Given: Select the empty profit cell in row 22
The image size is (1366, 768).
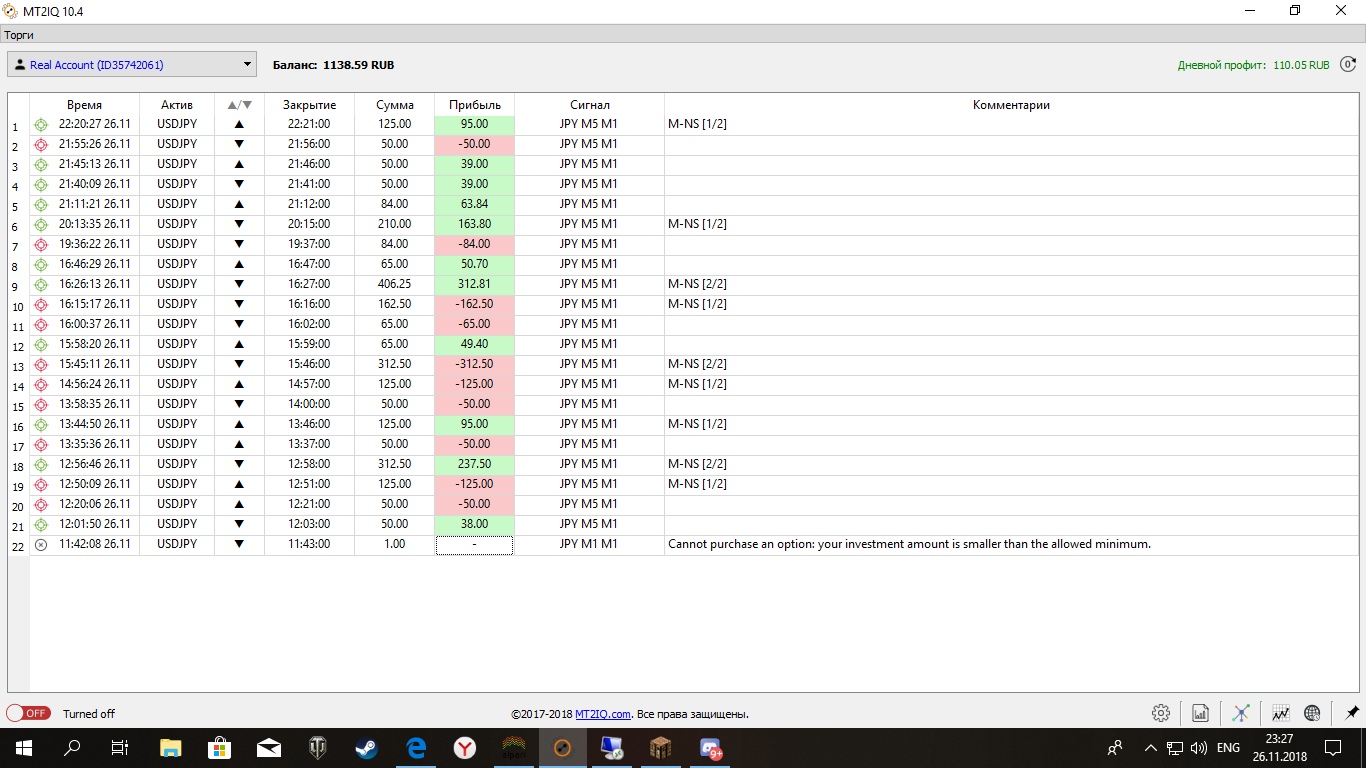Looking at the screenshot, I should pyautogui.click(x=474, y=545).
